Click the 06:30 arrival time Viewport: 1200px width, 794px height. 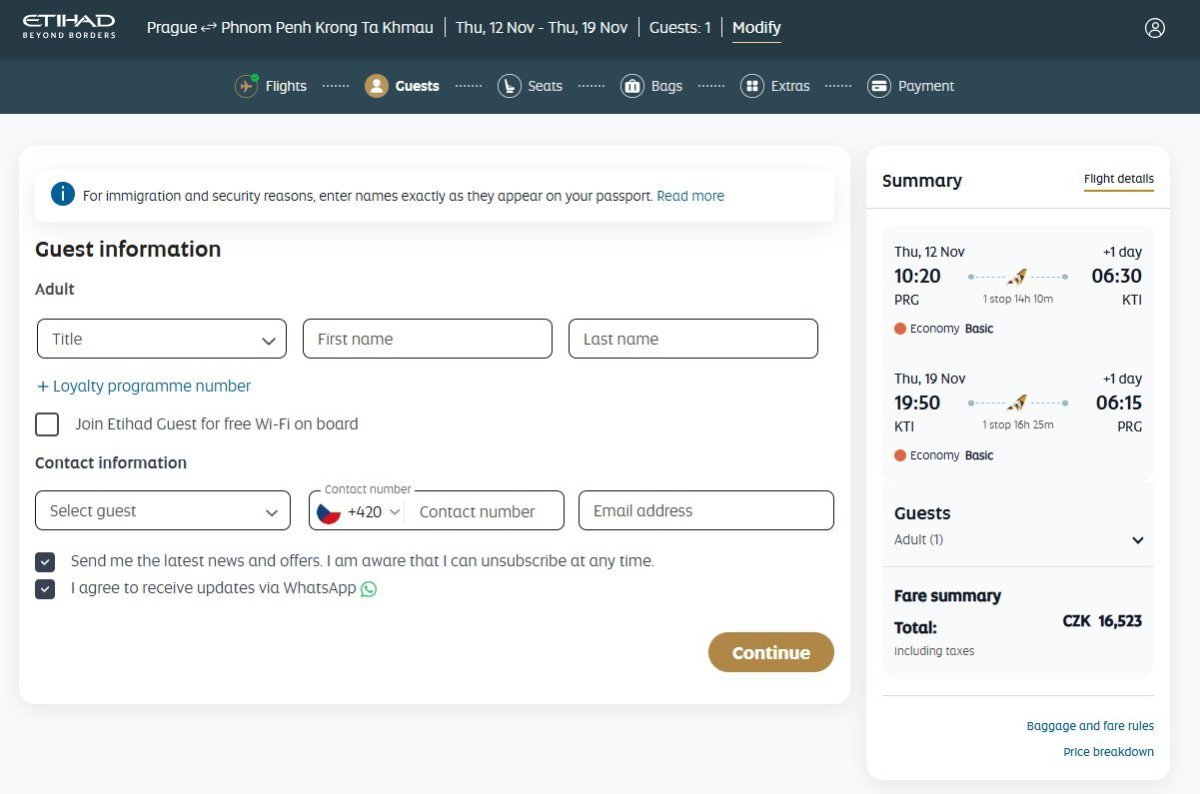coord(1117,276)
